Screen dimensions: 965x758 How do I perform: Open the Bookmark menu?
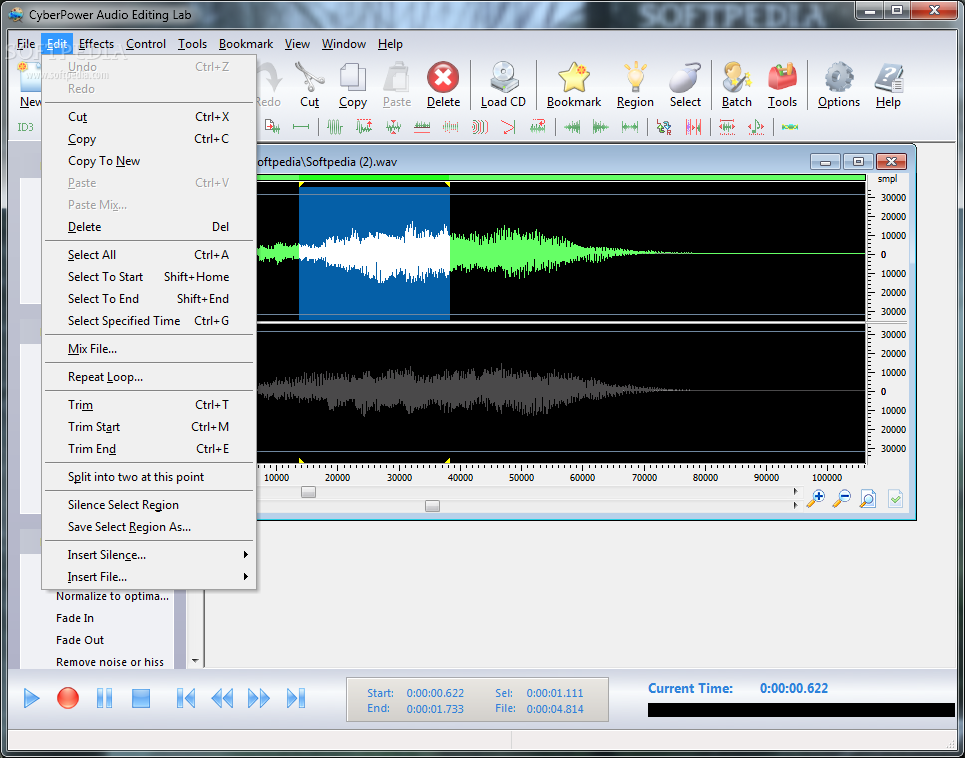pyautogui.click(x=246, y=44)
